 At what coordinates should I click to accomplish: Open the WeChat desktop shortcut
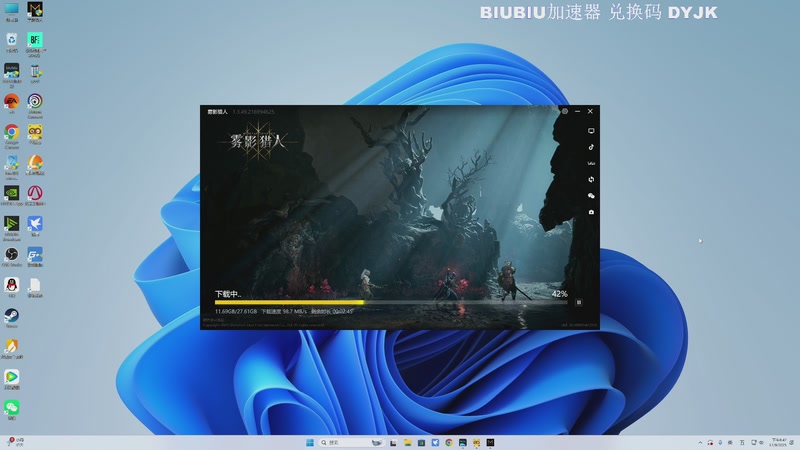click(11, 410)
